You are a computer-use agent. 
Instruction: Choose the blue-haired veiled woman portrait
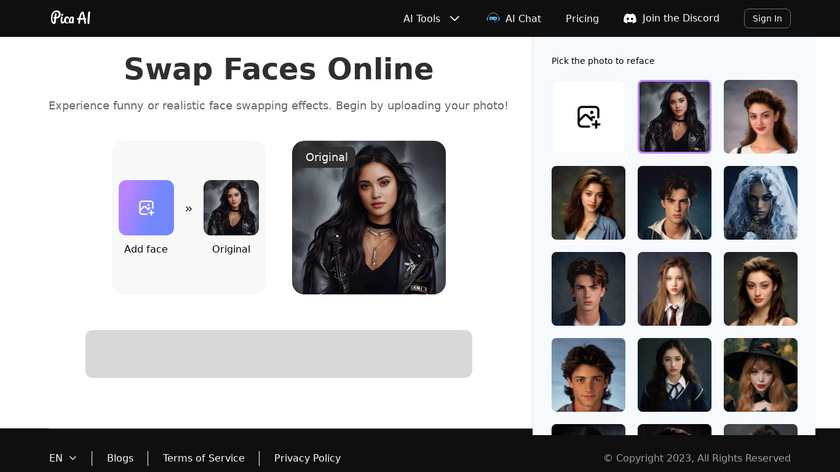760,203
